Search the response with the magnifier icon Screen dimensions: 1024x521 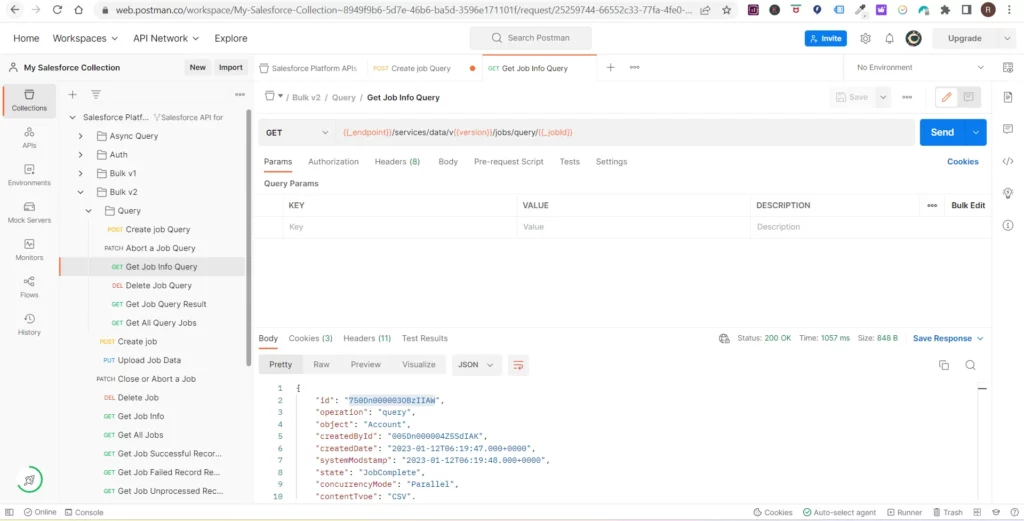tap(970, 365)
